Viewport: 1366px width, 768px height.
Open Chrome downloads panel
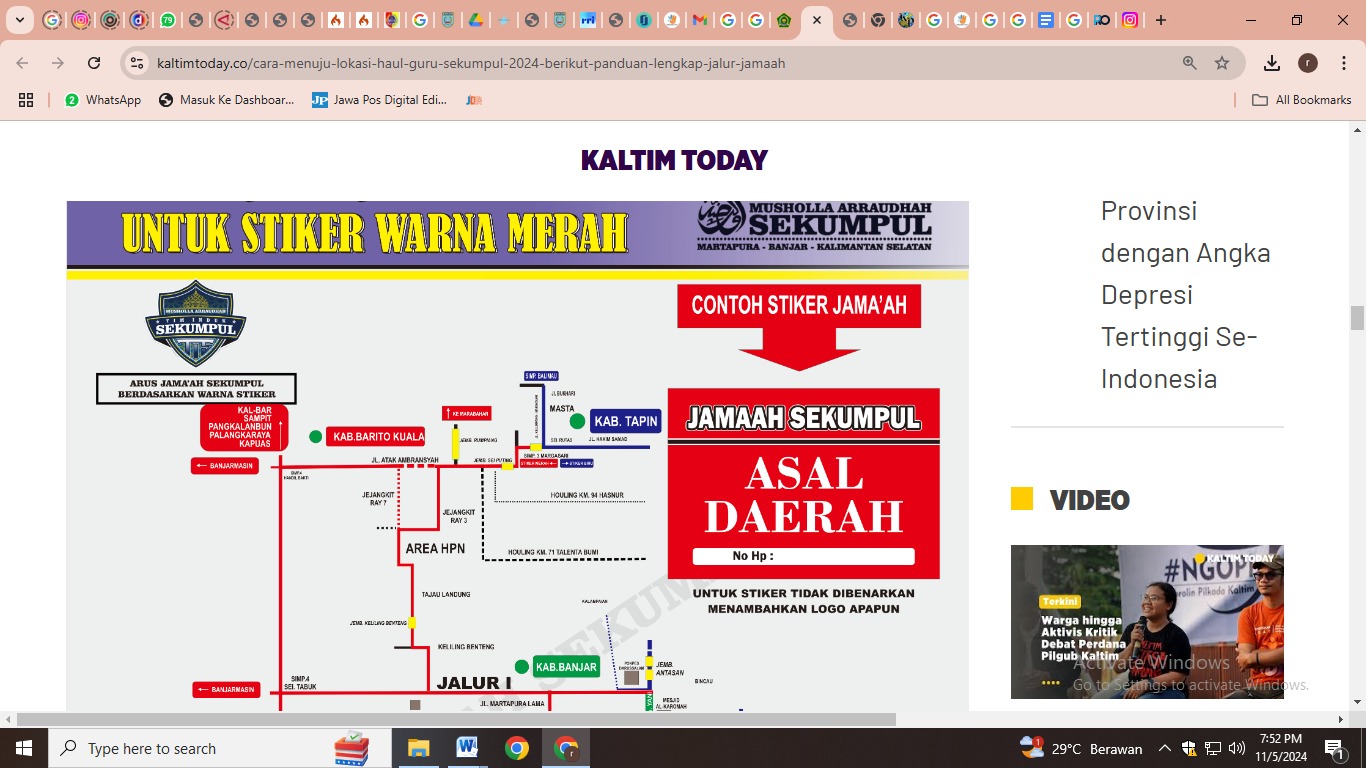[1272, 63]
